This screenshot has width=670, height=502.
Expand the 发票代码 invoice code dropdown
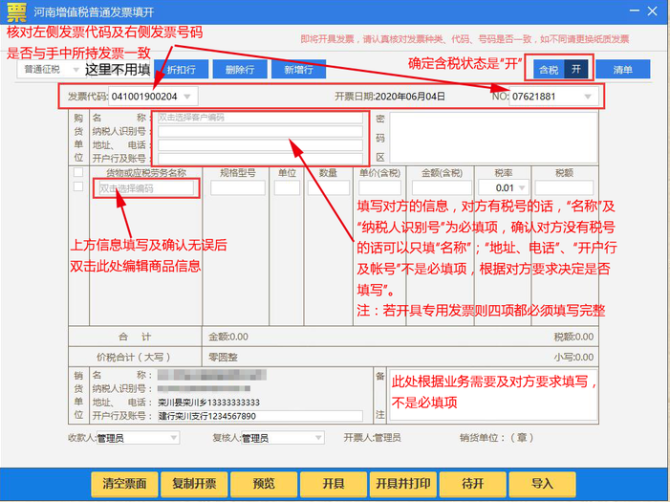pyautogui.click(x=187, y=97)
